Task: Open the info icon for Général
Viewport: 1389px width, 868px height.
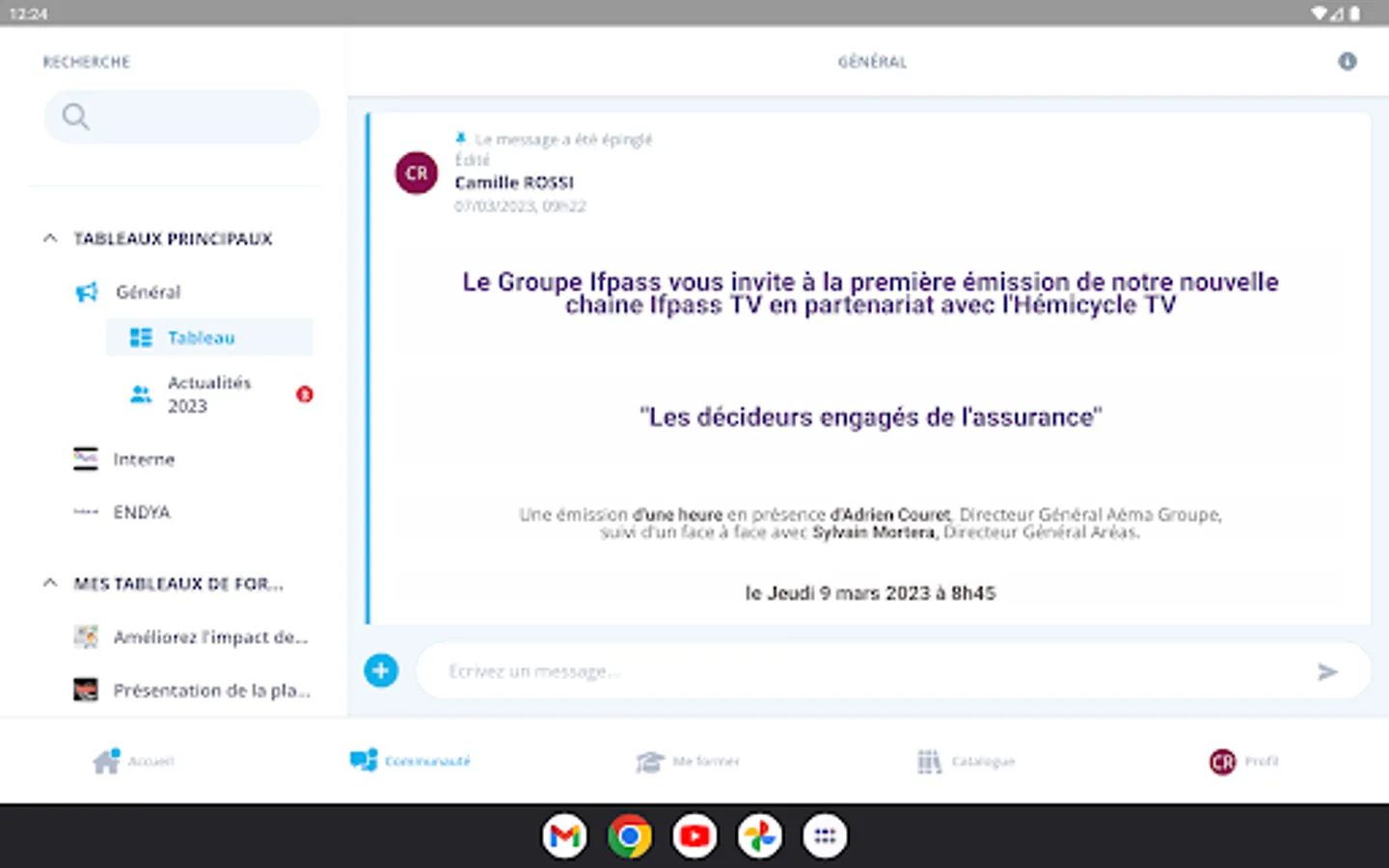Action: (1348, 62)
